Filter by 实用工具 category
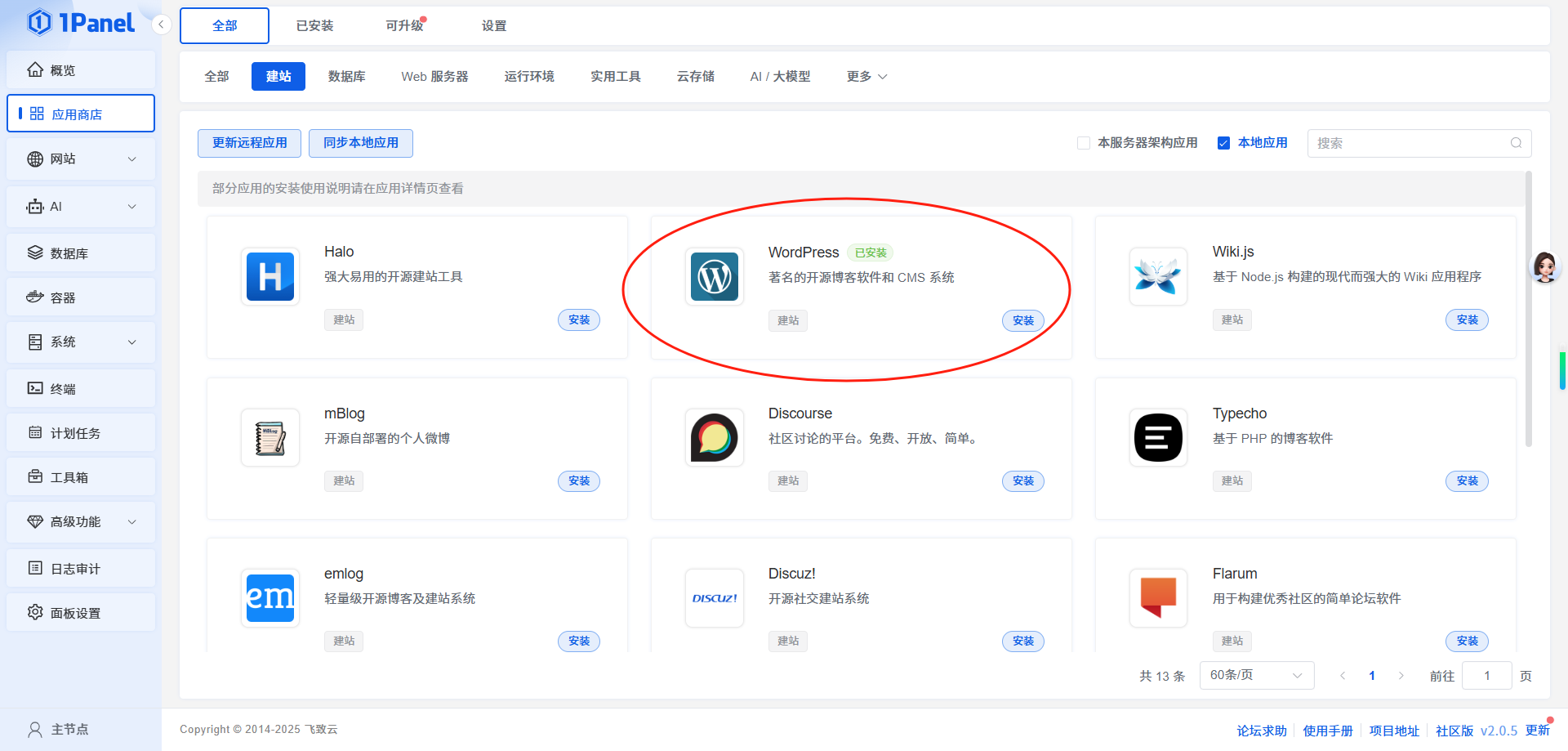 pos(616,76)
